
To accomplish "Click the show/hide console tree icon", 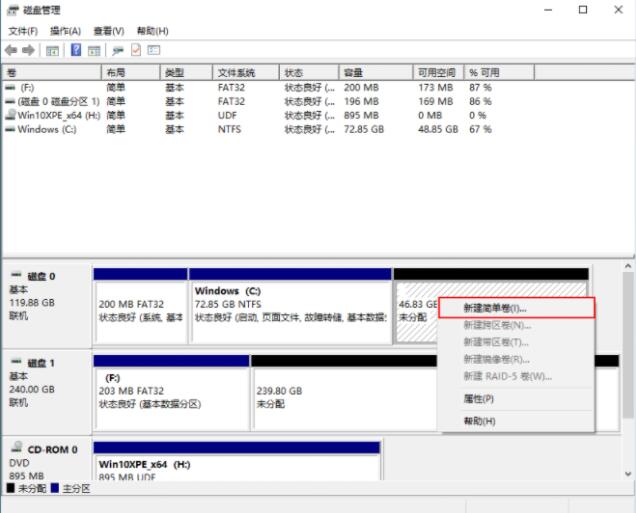I will pyautogui.click(x=52, y=51).
